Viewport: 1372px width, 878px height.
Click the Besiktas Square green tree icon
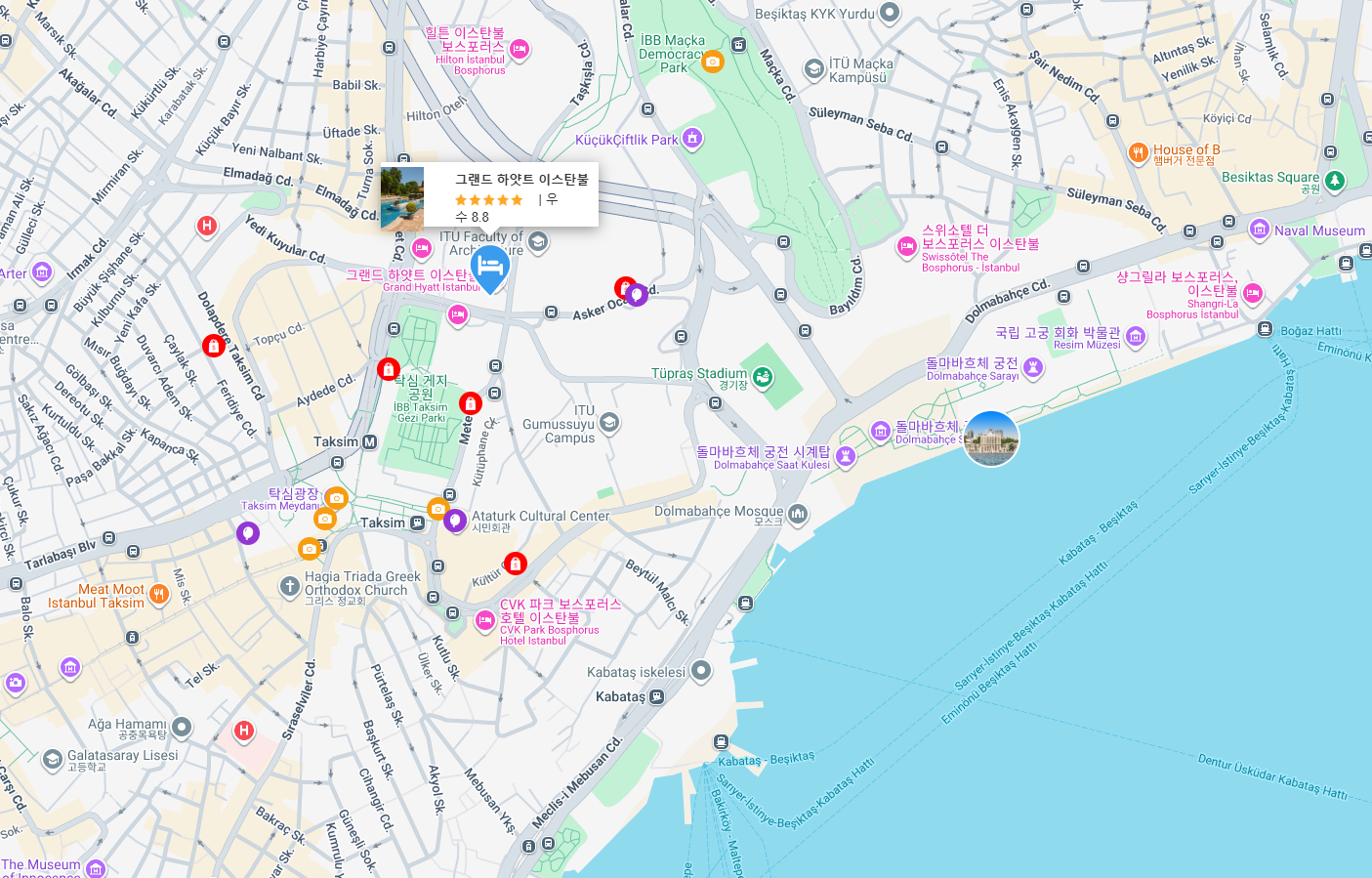click(x=1334, y=181)
